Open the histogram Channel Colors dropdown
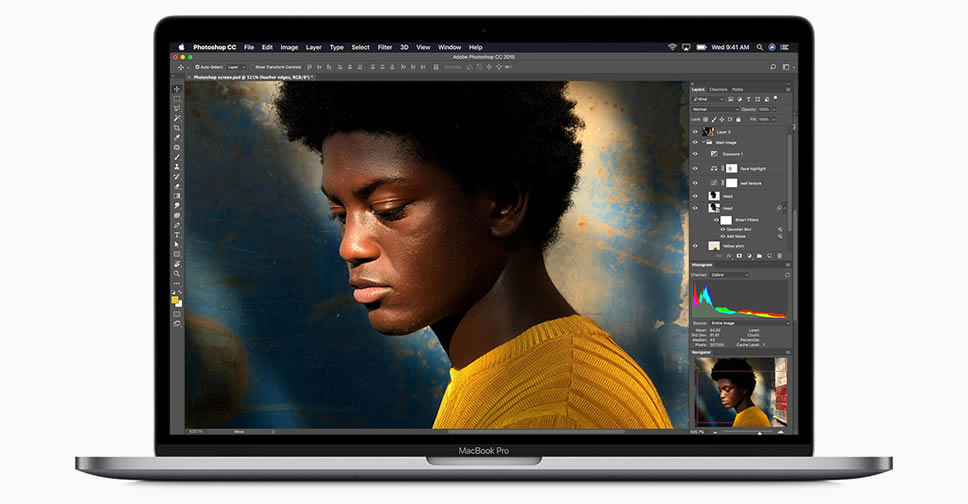The height and width of the screenshot is (504, 968). click(730, 275)
